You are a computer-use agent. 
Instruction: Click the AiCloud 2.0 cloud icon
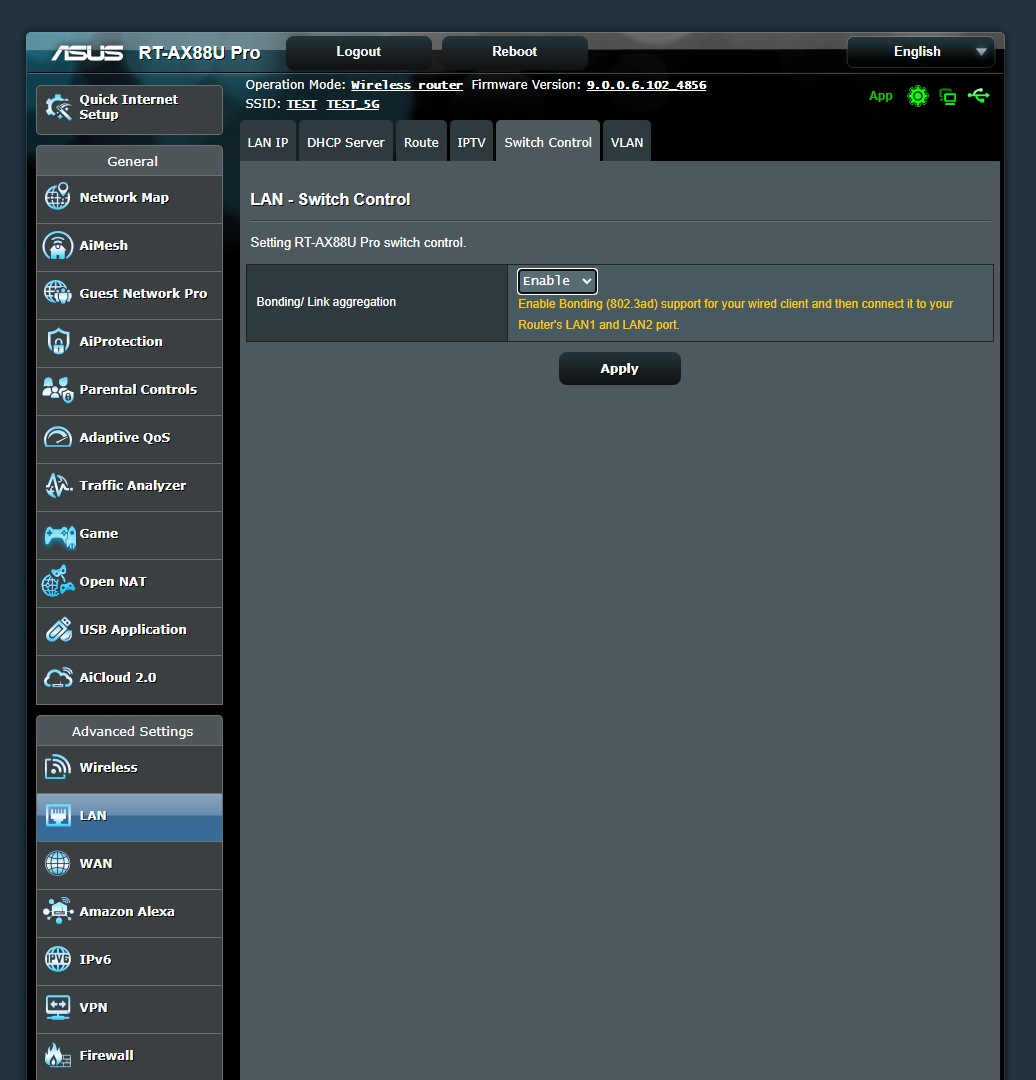click(59, 678)
